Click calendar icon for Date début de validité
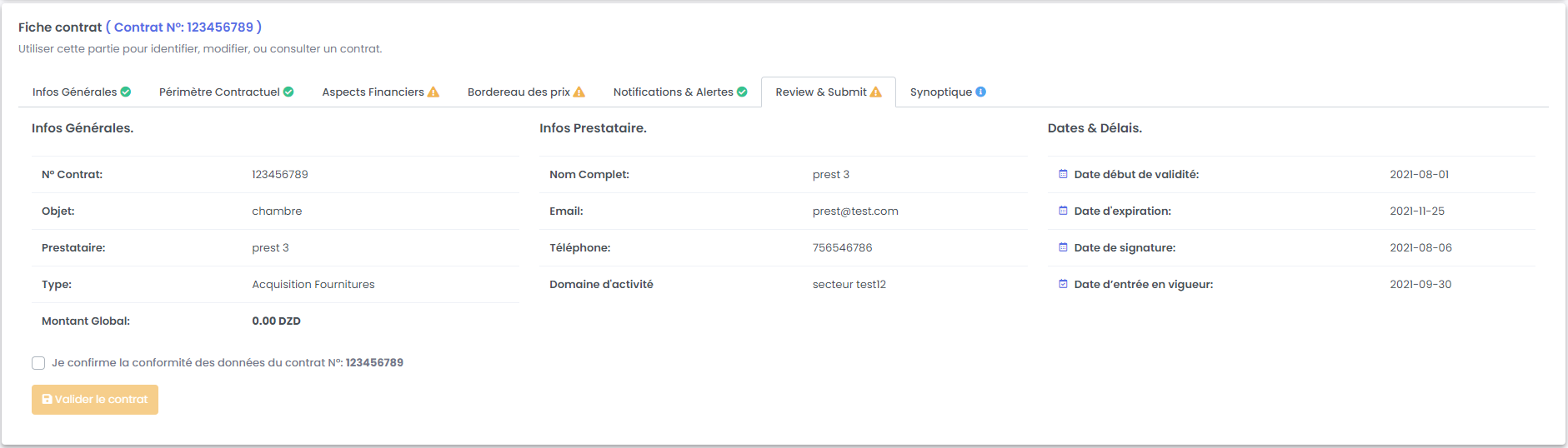1568x448 pixels. 1063,174
